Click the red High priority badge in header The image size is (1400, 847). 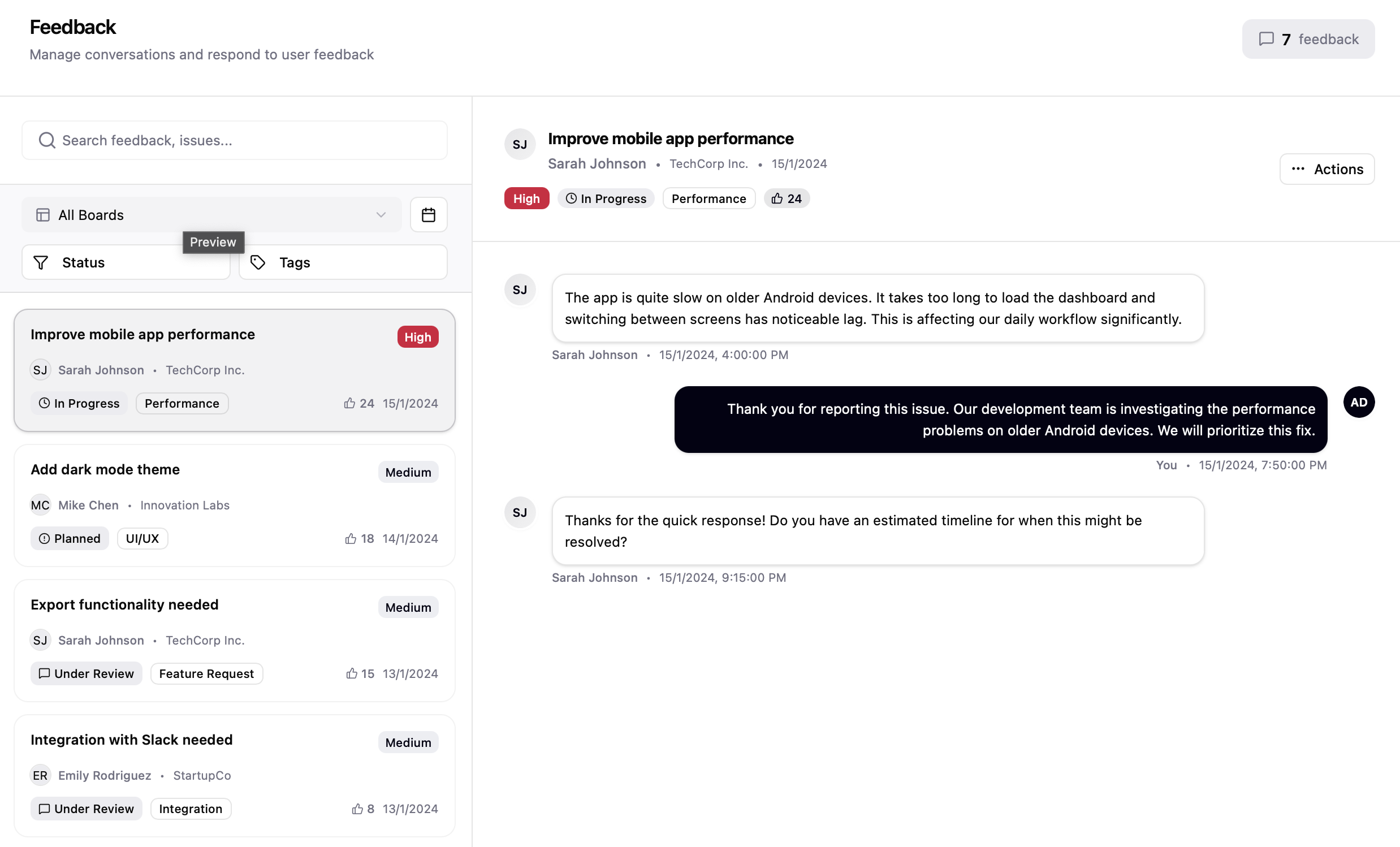point(526,198)
